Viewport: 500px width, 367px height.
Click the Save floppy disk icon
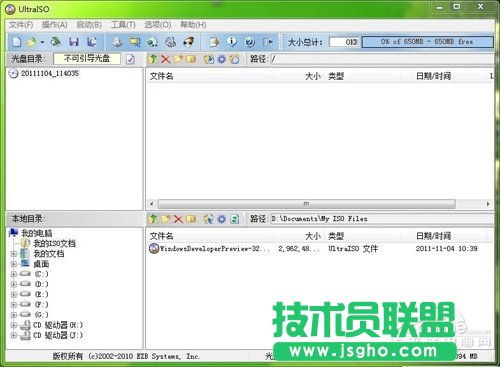tap(74, 42)
